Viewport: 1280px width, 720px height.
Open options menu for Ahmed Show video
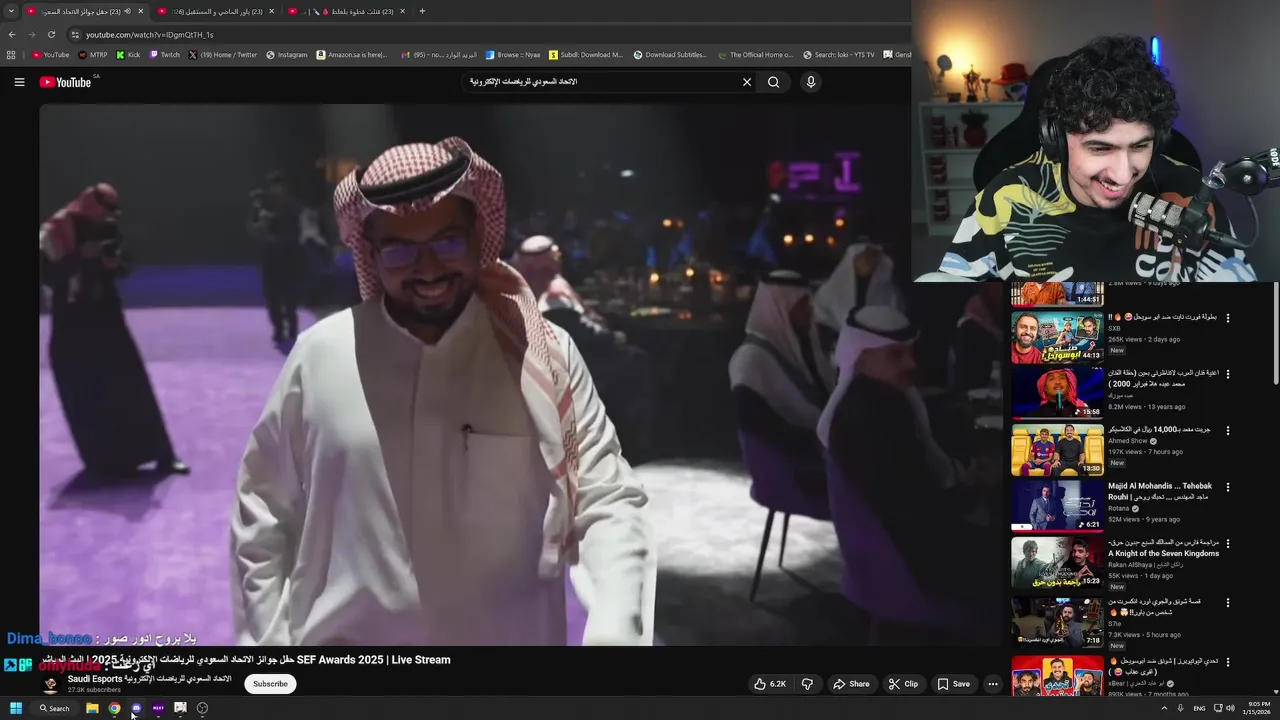tap(1228, 431)
